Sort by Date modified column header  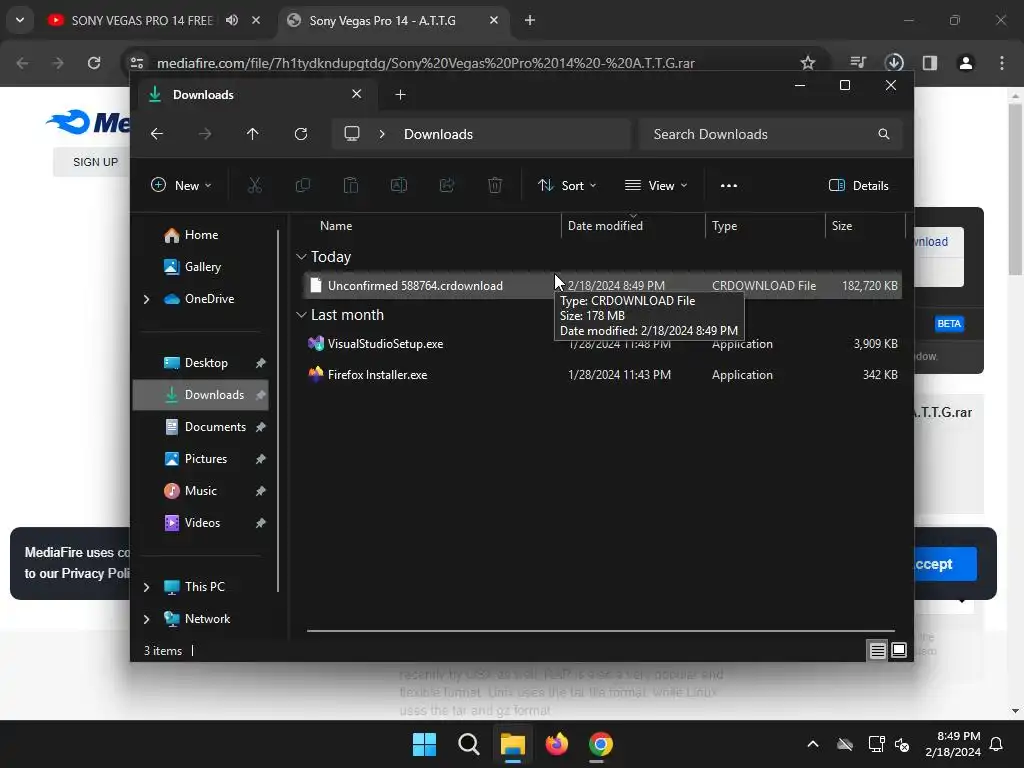[605, 226]
